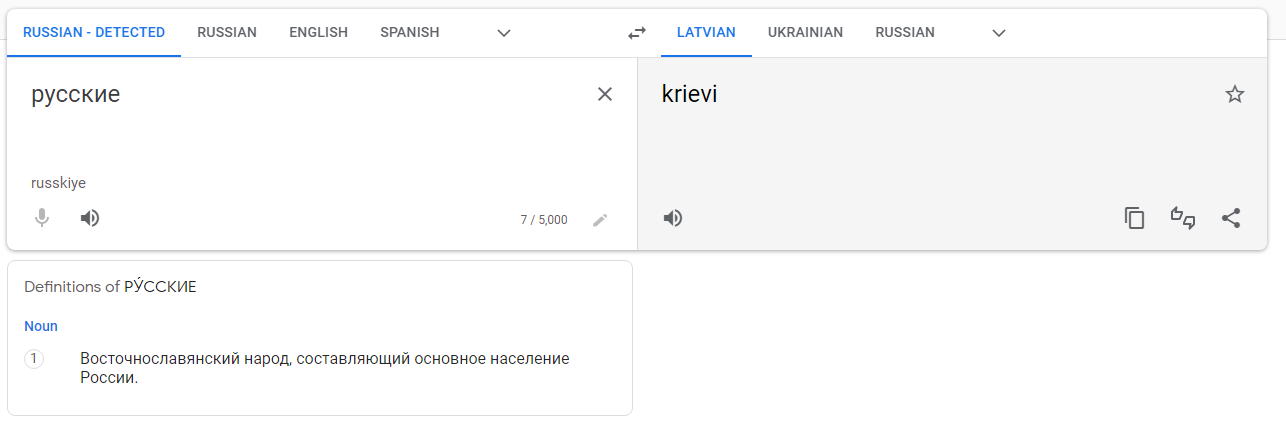This screenshot has width=1286, height=423.
Task: Listen to the Latvian translation audio
Action: [x=673, y=218]
